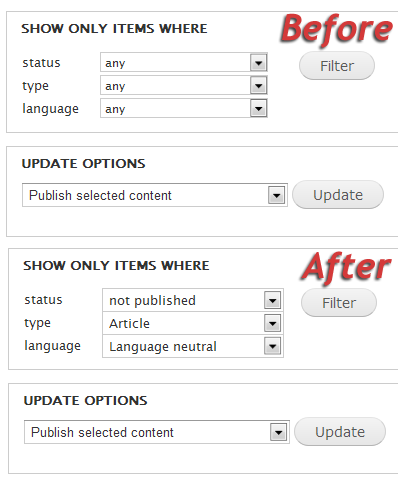Click the arrow icon of the upper update options select

(x=277, y=195)
